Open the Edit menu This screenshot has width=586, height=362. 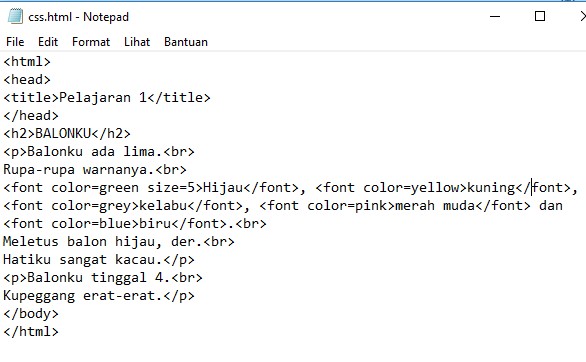click(x=48, y=42)
